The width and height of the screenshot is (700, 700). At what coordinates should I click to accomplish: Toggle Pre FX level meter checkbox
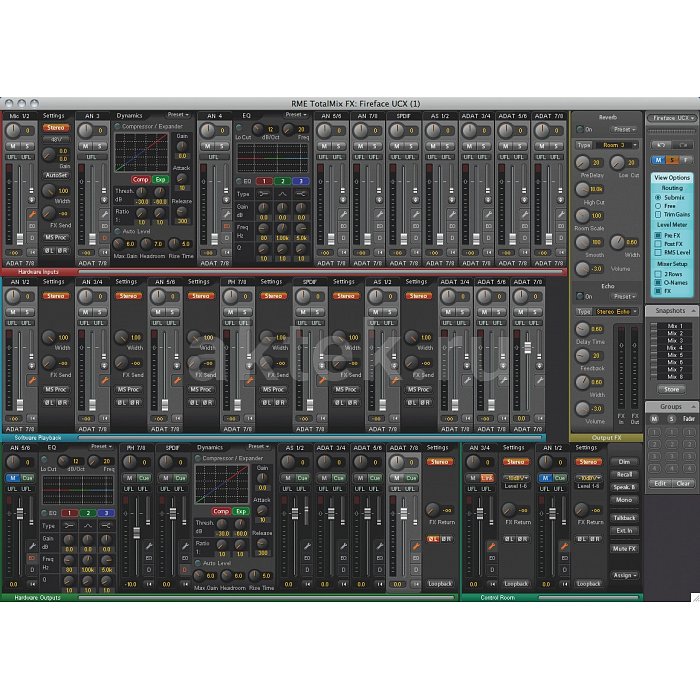coord(658,235)
